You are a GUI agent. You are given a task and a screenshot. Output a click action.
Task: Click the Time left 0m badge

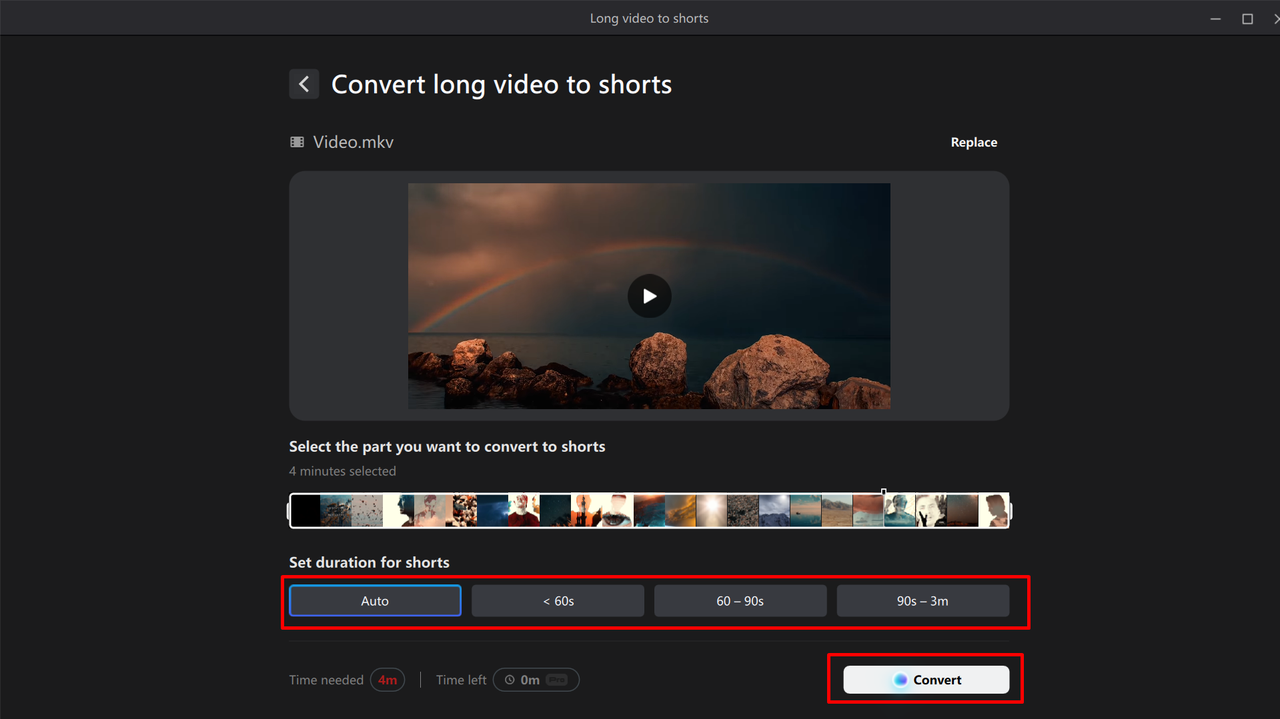click(x=536, y=680)
